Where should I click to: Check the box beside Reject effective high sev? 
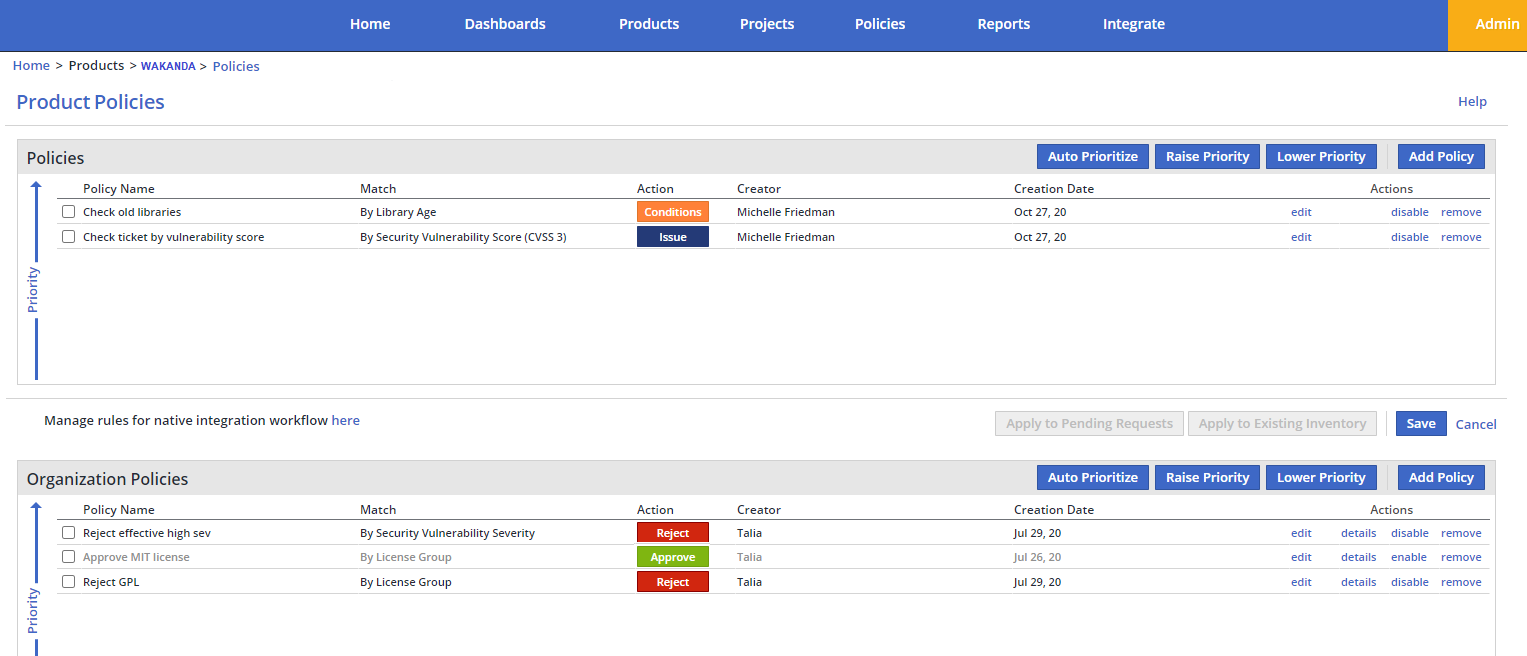(x=69, y=533)
